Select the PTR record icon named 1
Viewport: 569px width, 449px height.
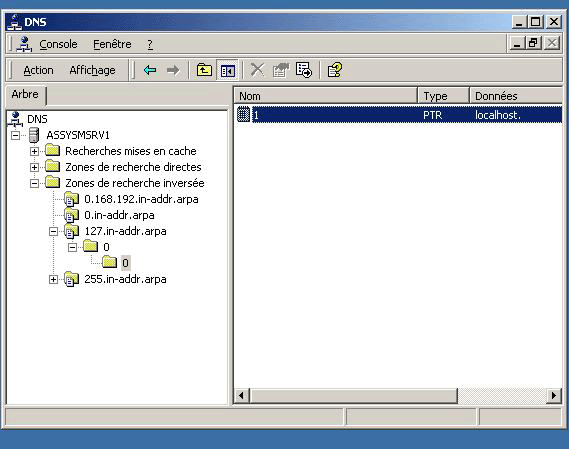tap(243, 115)
